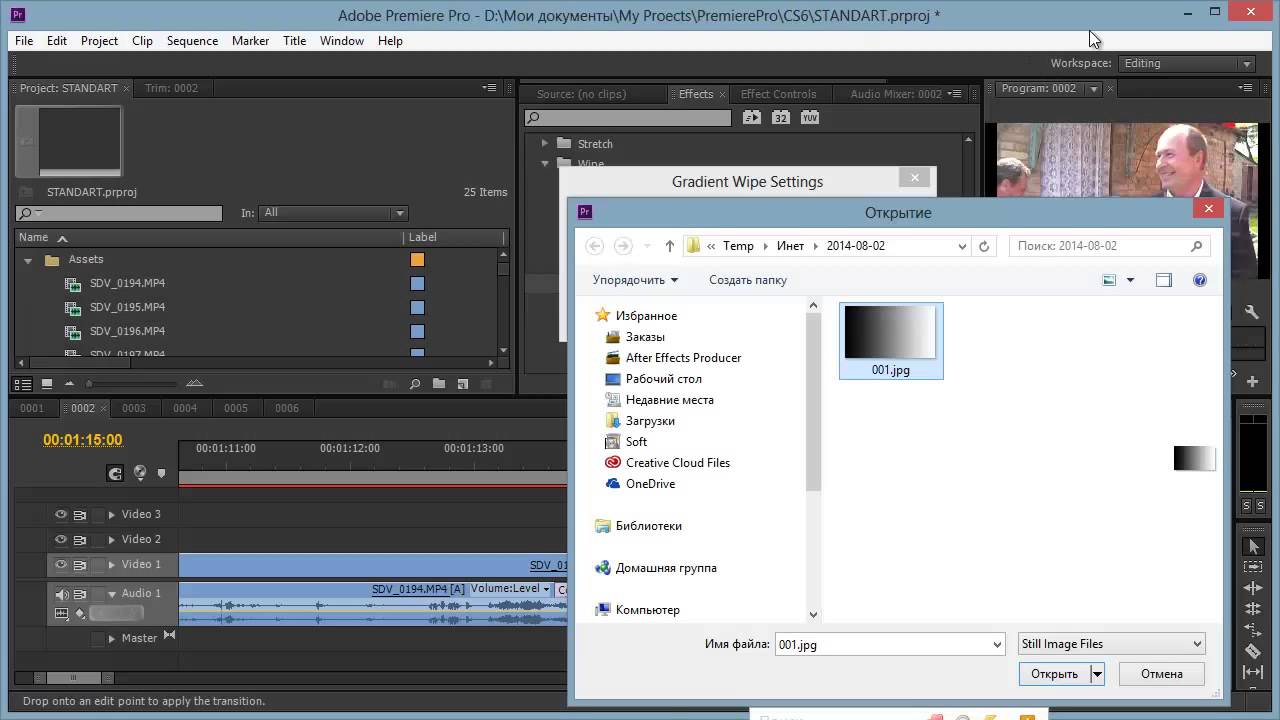Refresh folder in the Open dialog
The image size is (1280, 720).
pos(984,246)
